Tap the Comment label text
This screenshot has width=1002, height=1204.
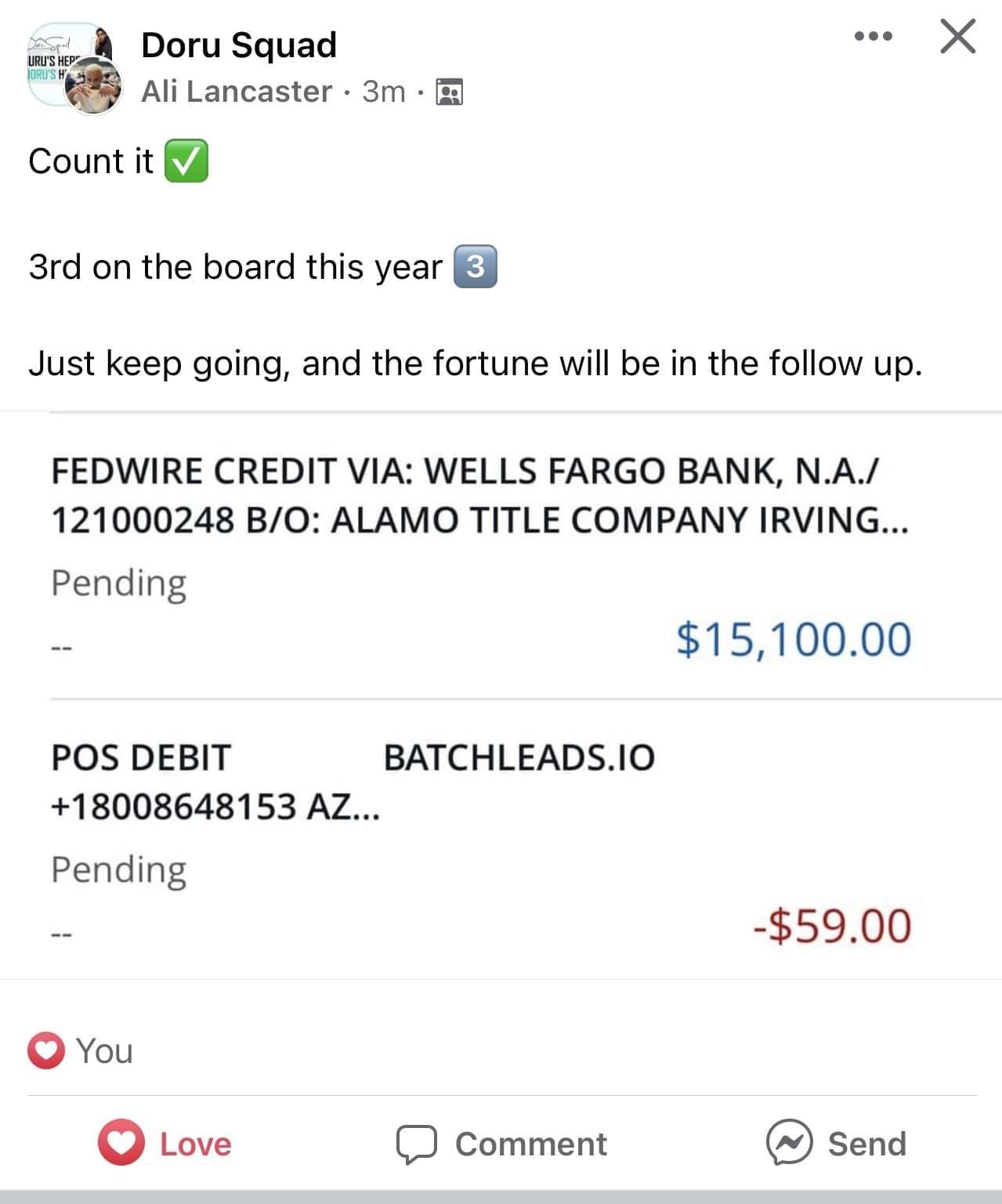pos(531,1144)
